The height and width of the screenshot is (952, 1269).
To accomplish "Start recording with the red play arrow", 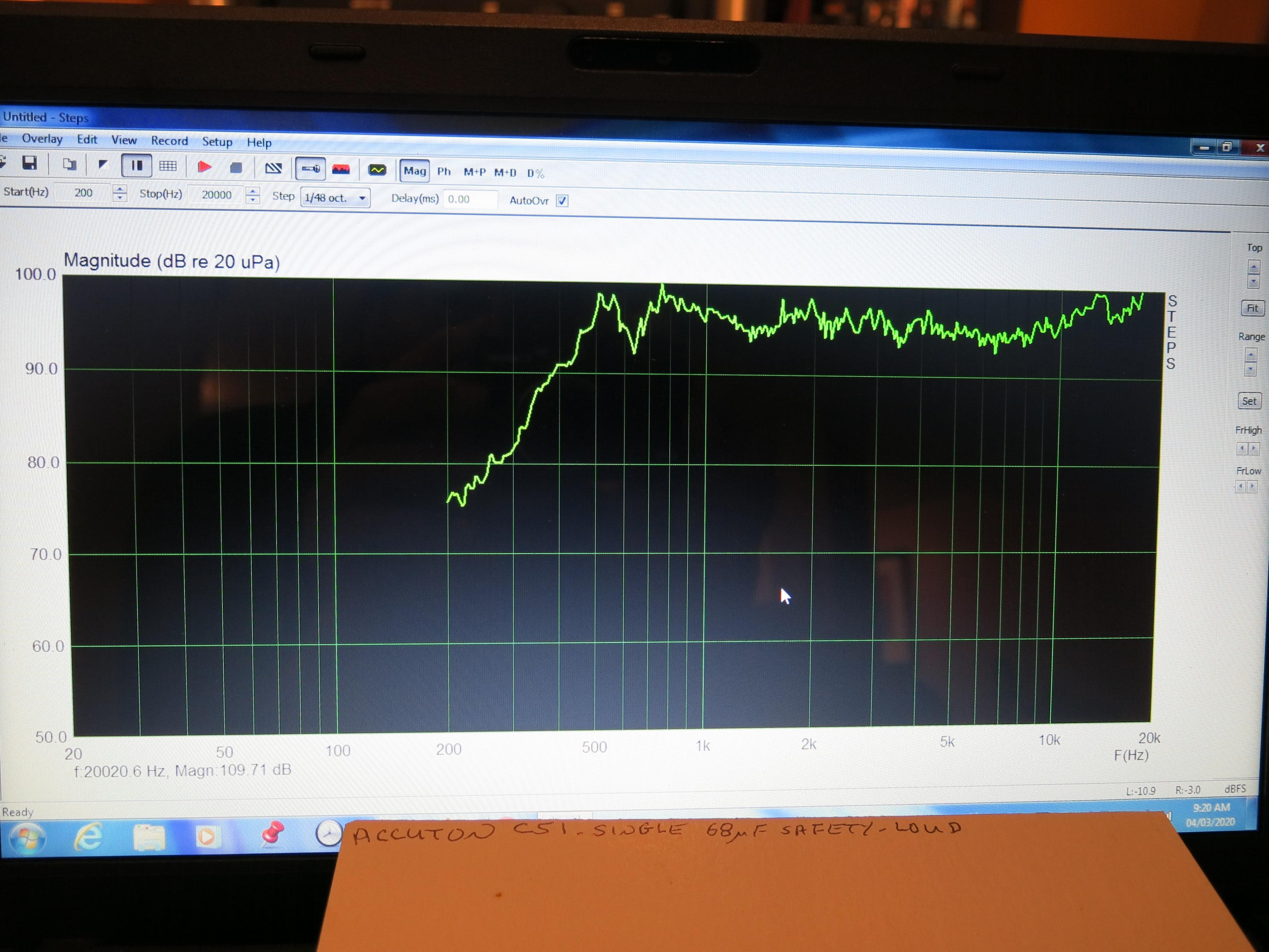I will tap(204, 167).
